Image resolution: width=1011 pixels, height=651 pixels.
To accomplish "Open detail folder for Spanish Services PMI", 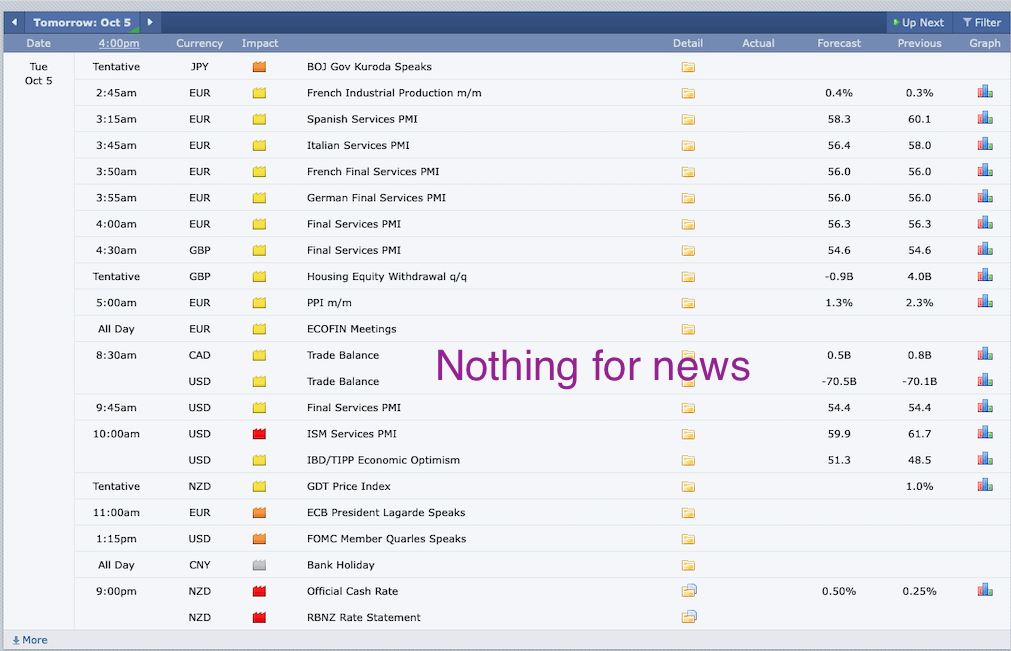I will (x=688, y=119).
